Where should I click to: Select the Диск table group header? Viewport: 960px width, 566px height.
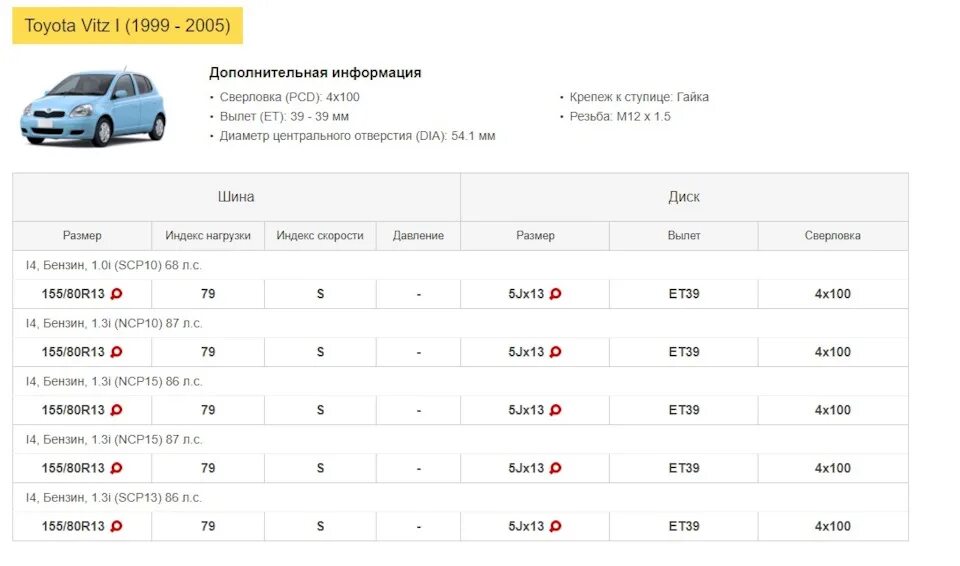(684, 197)
